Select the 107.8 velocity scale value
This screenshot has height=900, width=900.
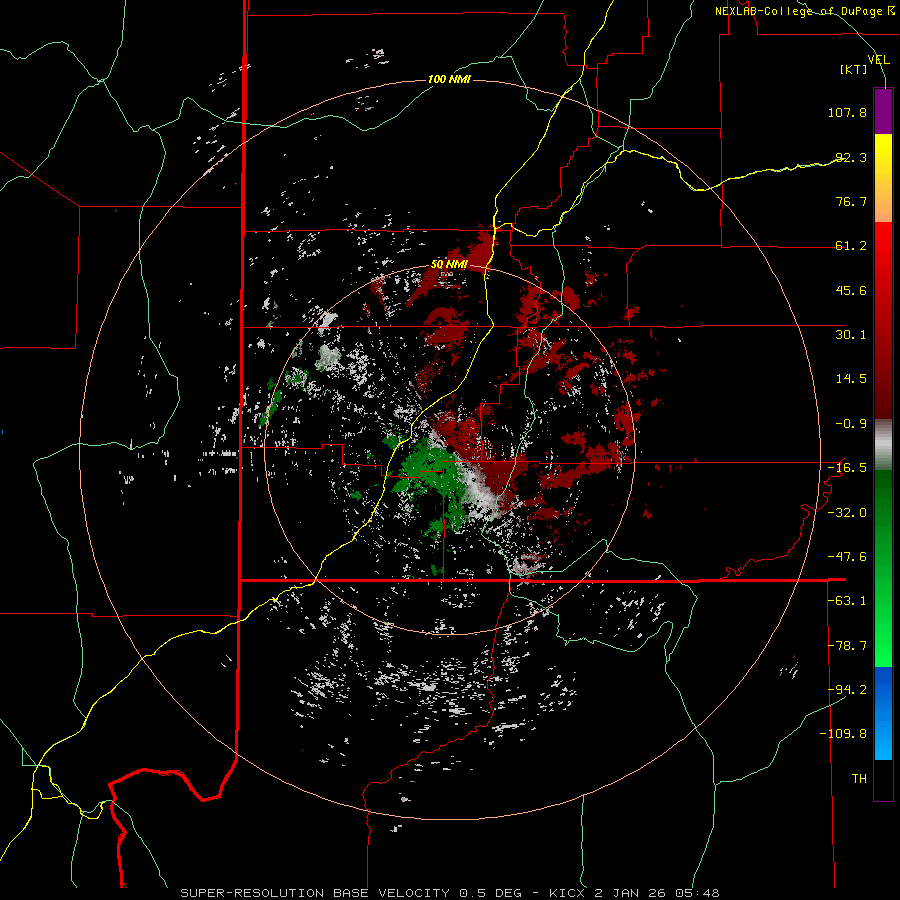[847, 112]
